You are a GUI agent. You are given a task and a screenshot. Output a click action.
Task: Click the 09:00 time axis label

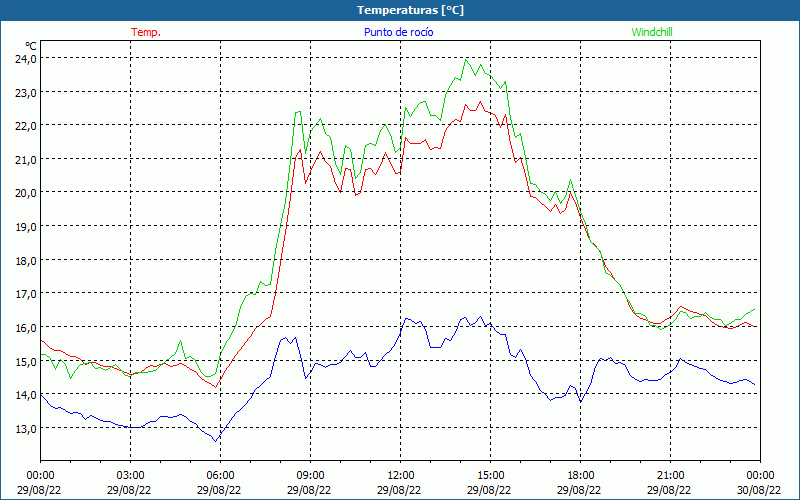[310, 476]
